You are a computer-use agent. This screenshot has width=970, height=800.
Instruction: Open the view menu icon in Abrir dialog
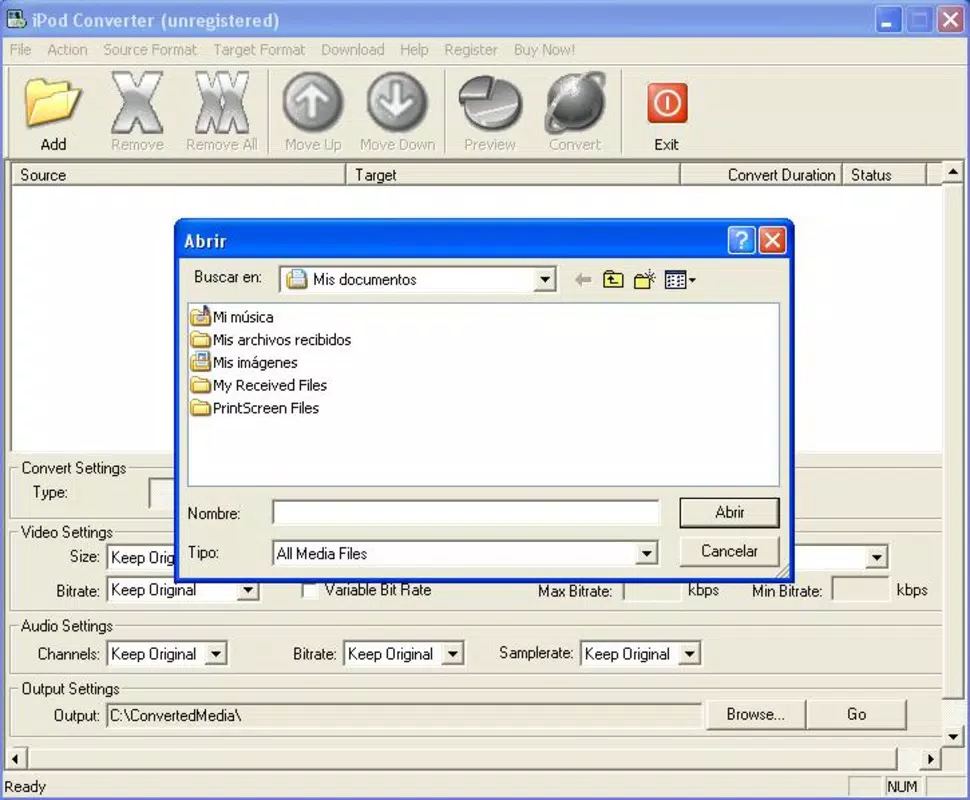tap(680, 280)
